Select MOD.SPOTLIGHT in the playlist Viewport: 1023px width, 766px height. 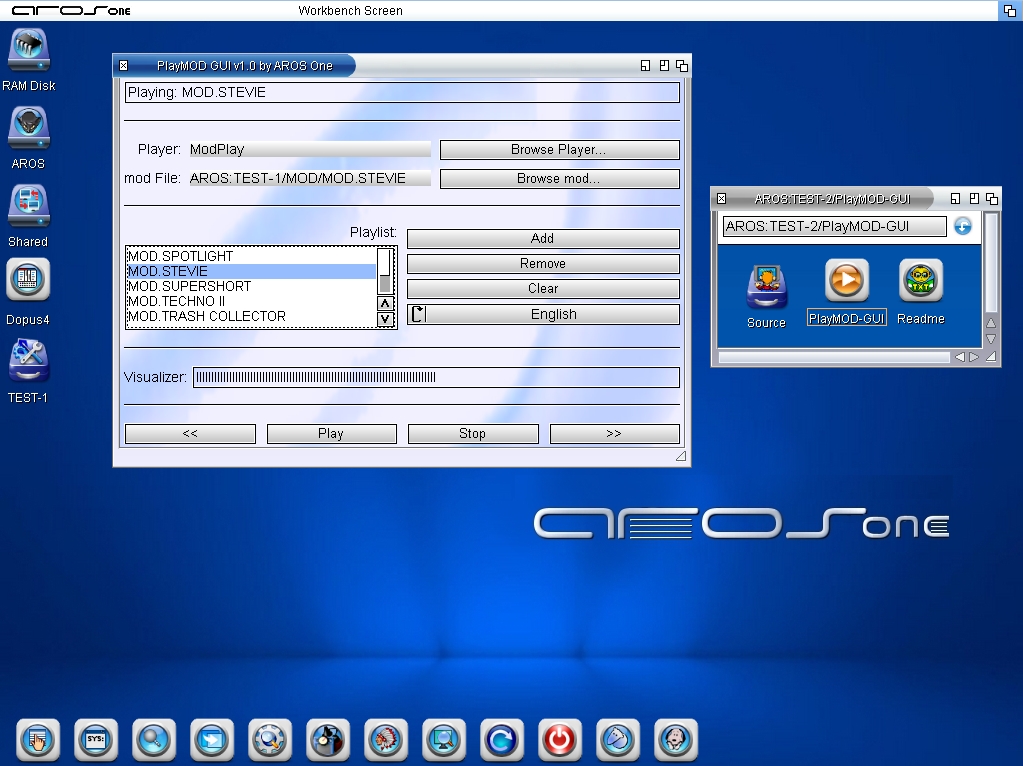coord(251,256)
